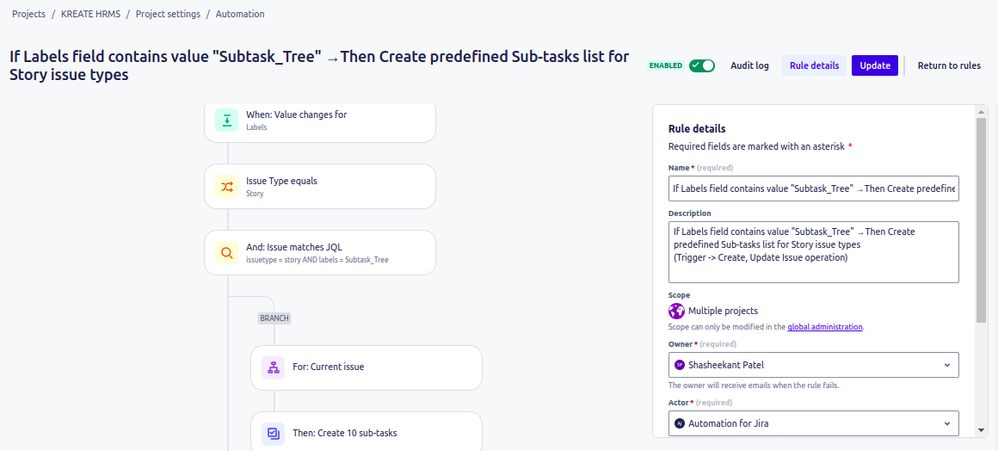Follow the global administration link
The image size is (998, 451).
[824, 327]
